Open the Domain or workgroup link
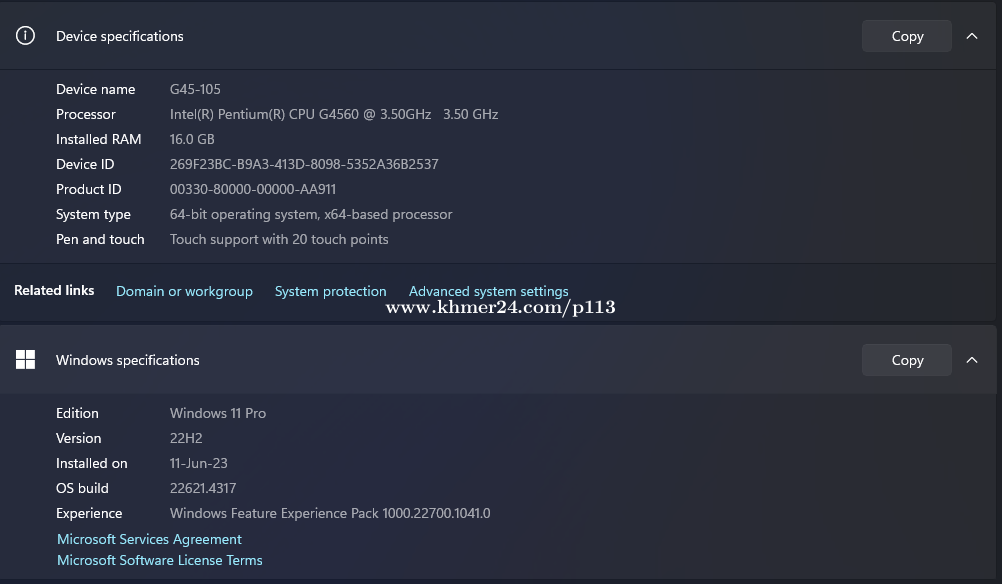This screenshot has height=584, width=1002. coord(184,291)
